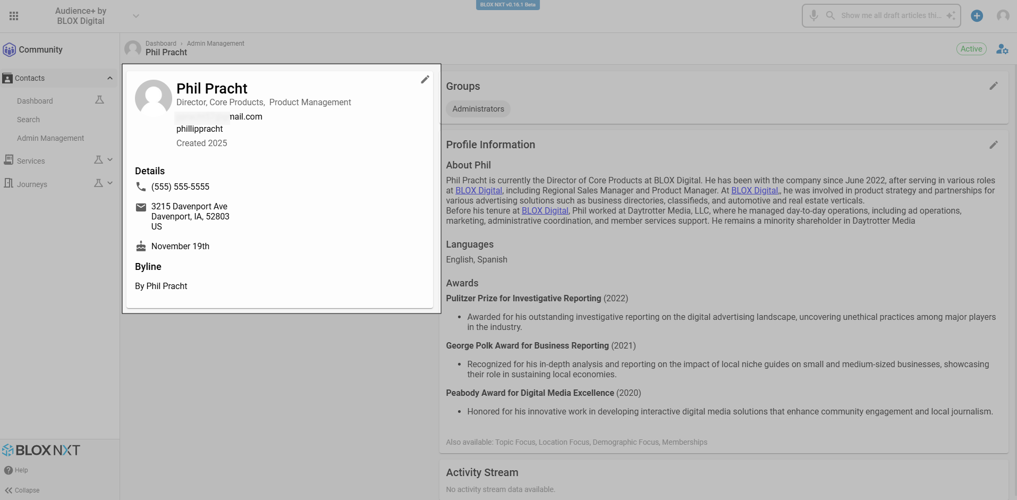Open BLOX Digital link after 'Before his tenure at'

pos(545,211)
